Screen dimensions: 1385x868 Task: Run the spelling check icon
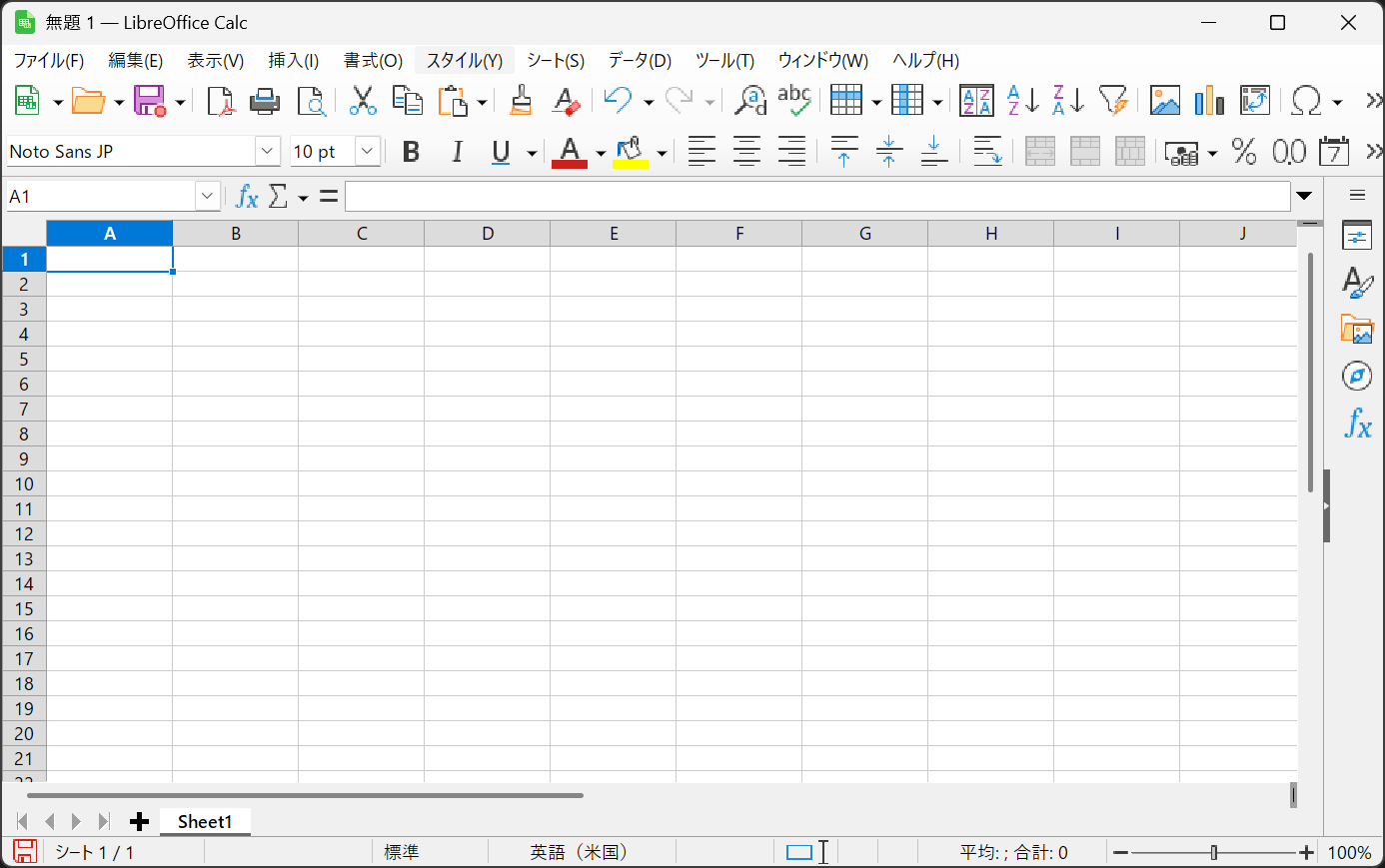[794, 101]
